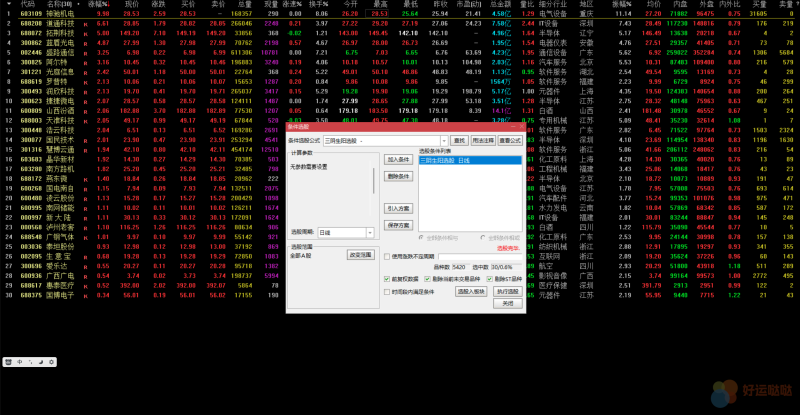Click the IME logo icon on the floating input bar
800x415 pixels.
click(9, 362)
